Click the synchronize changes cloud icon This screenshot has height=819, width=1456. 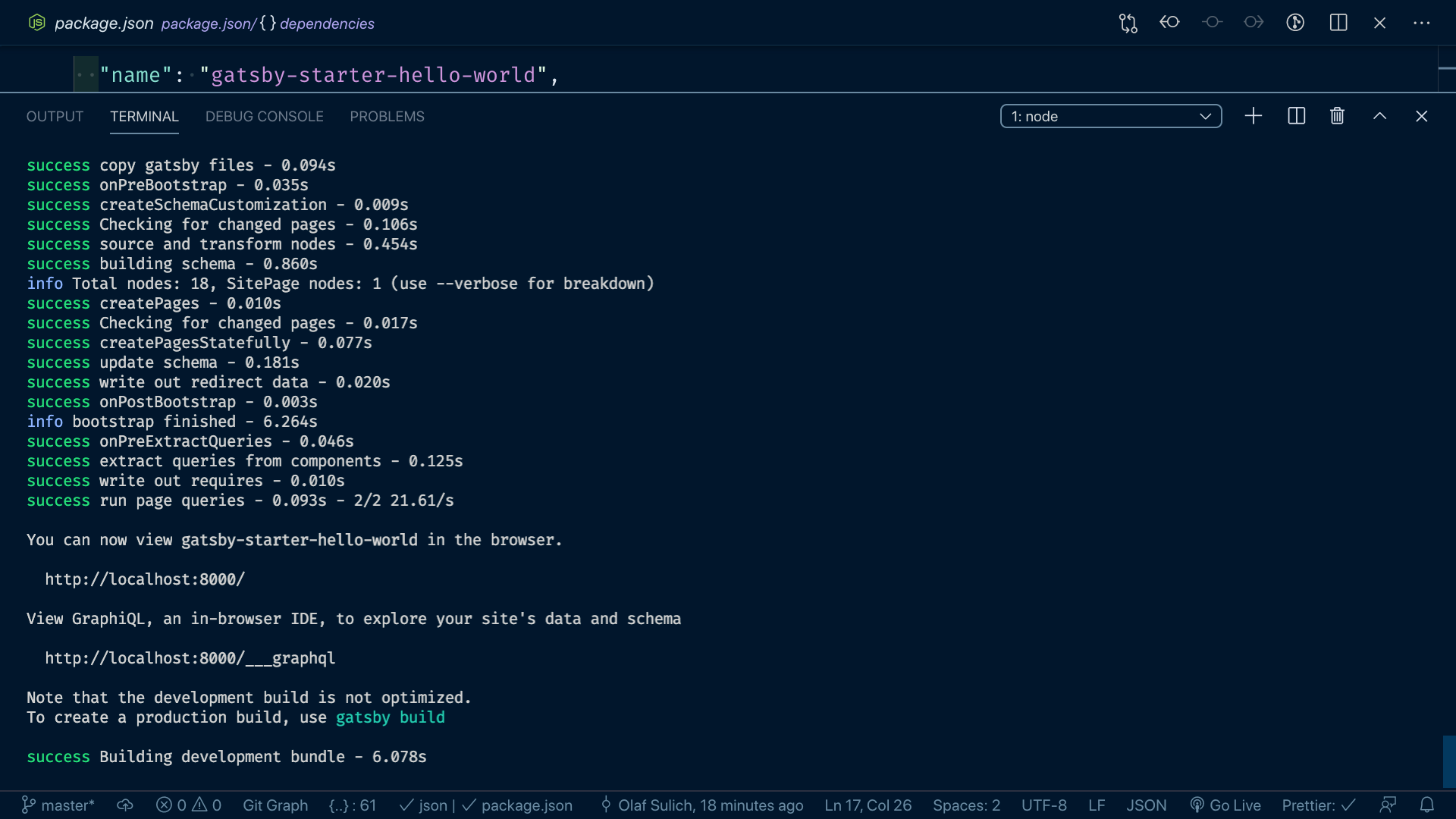point(125,805)
